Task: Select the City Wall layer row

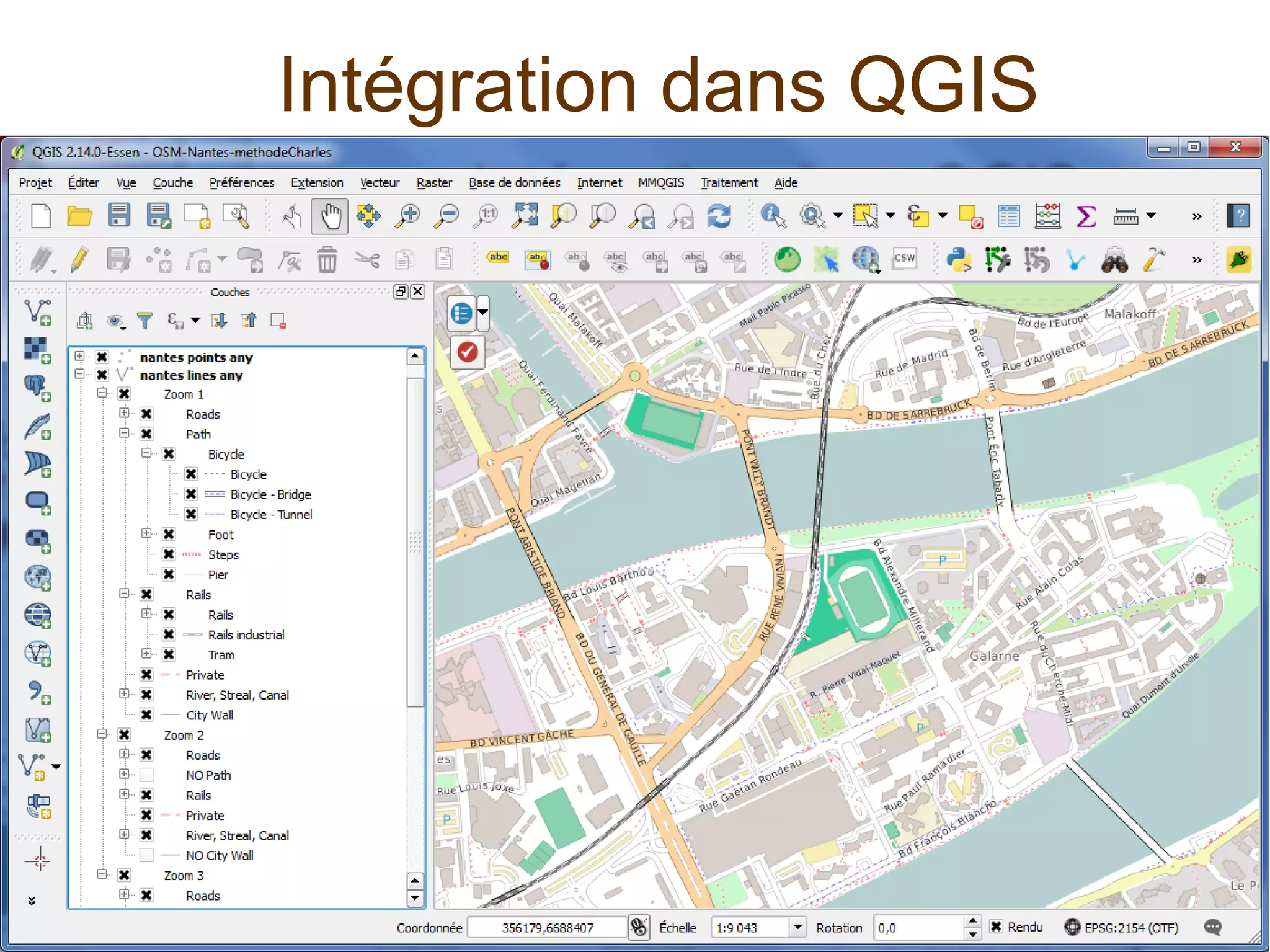Action: coord(210,714)
